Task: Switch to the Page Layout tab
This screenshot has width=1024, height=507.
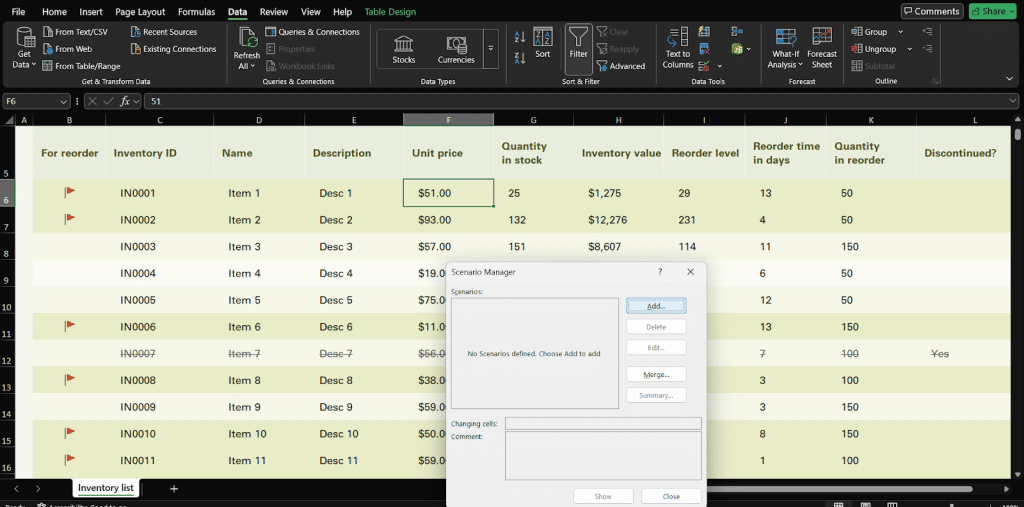Action: coord(140,12)
